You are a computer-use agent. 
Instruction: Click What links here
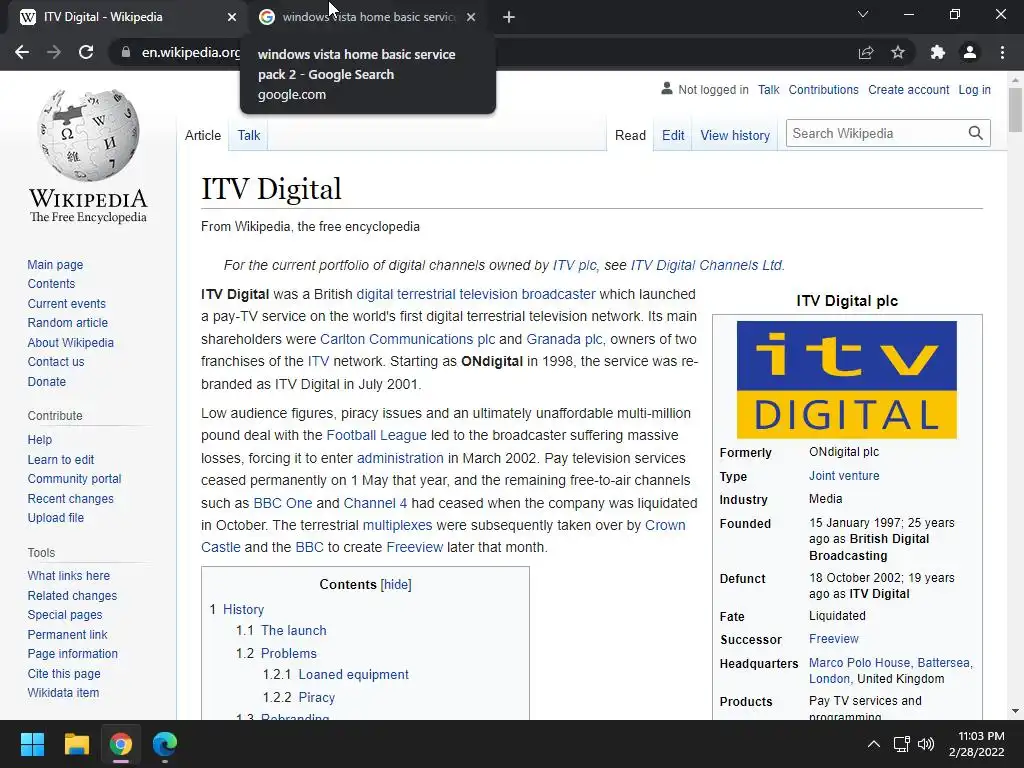tap(69, 575)
